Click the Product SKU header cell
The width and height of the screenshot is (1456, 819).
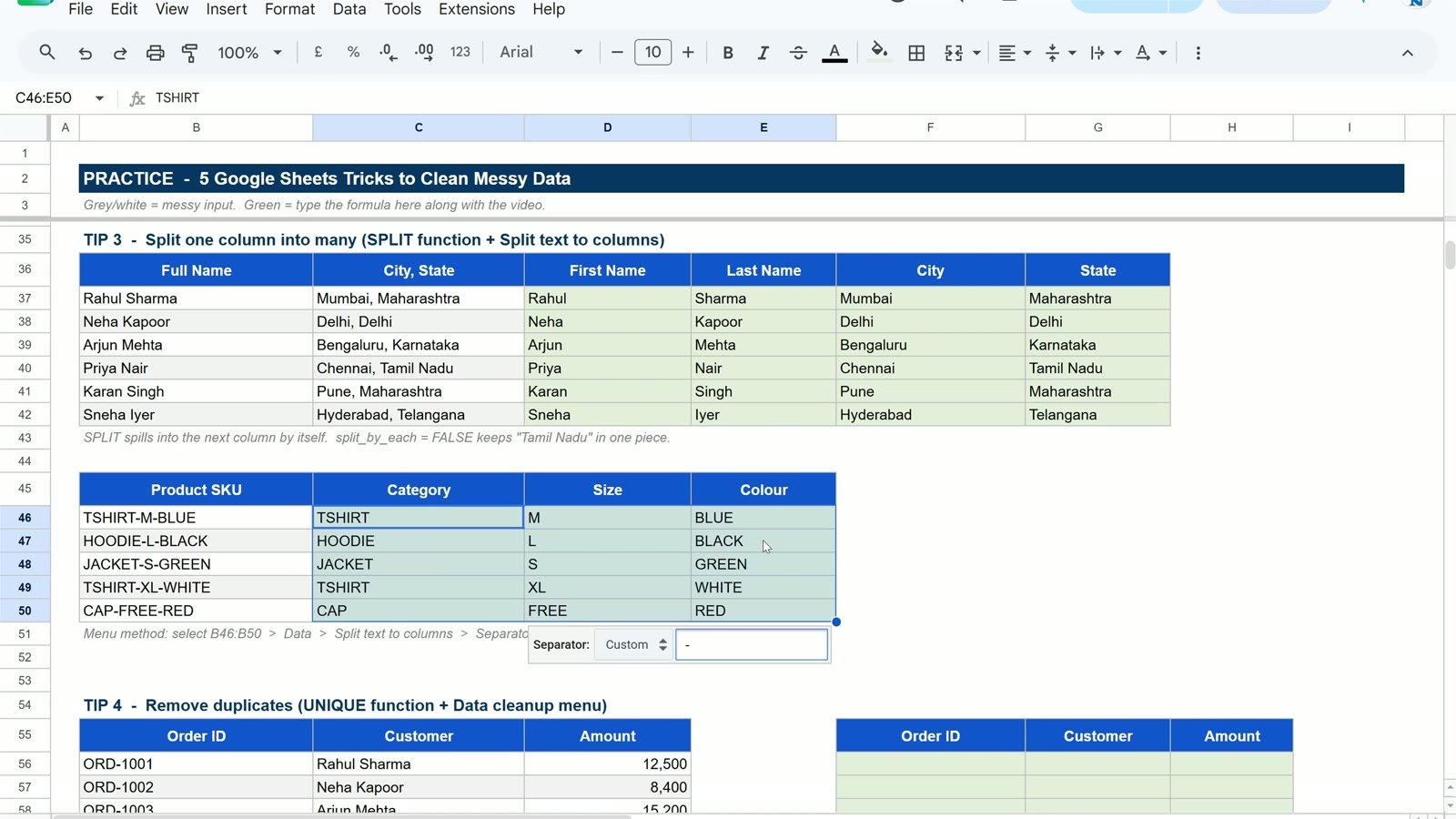pos(196,490)
